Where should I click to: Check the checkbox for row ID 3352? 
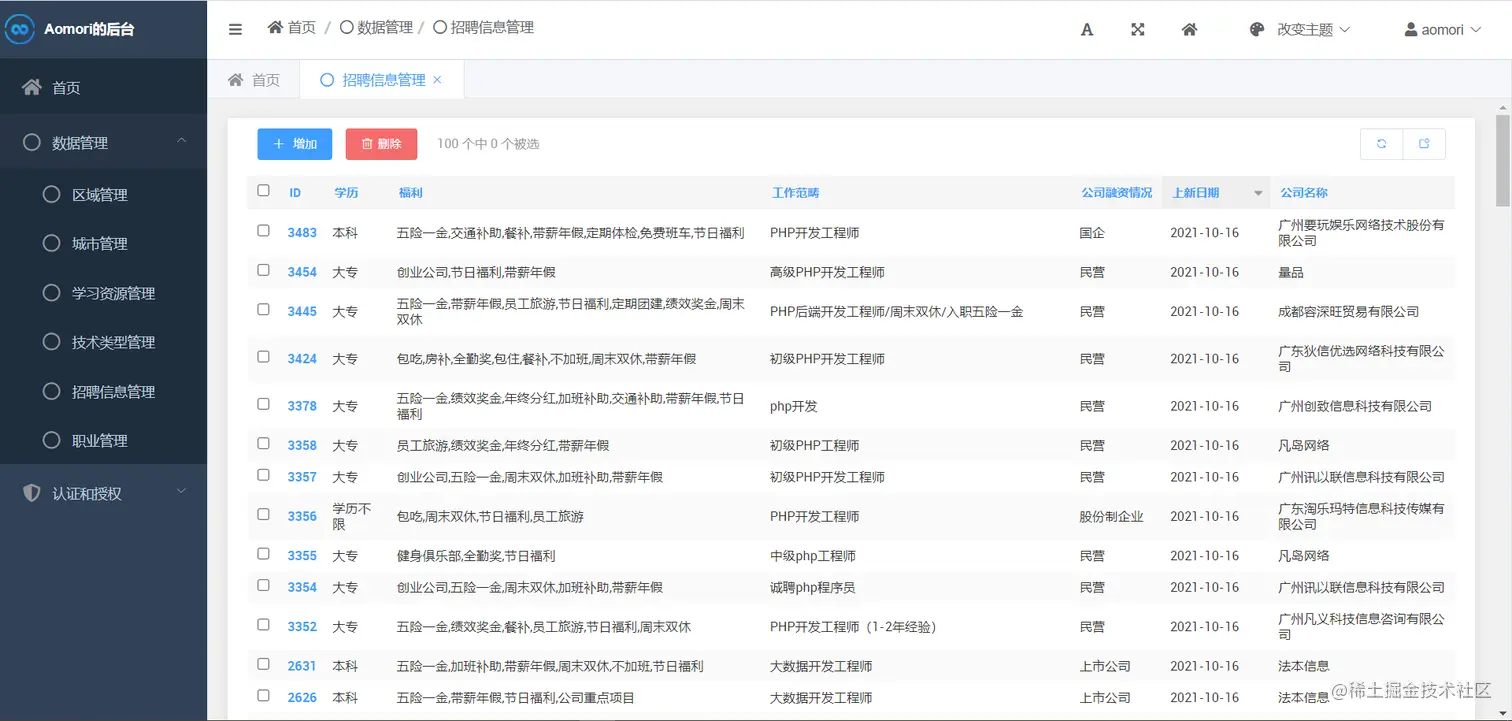pos(263,624)
